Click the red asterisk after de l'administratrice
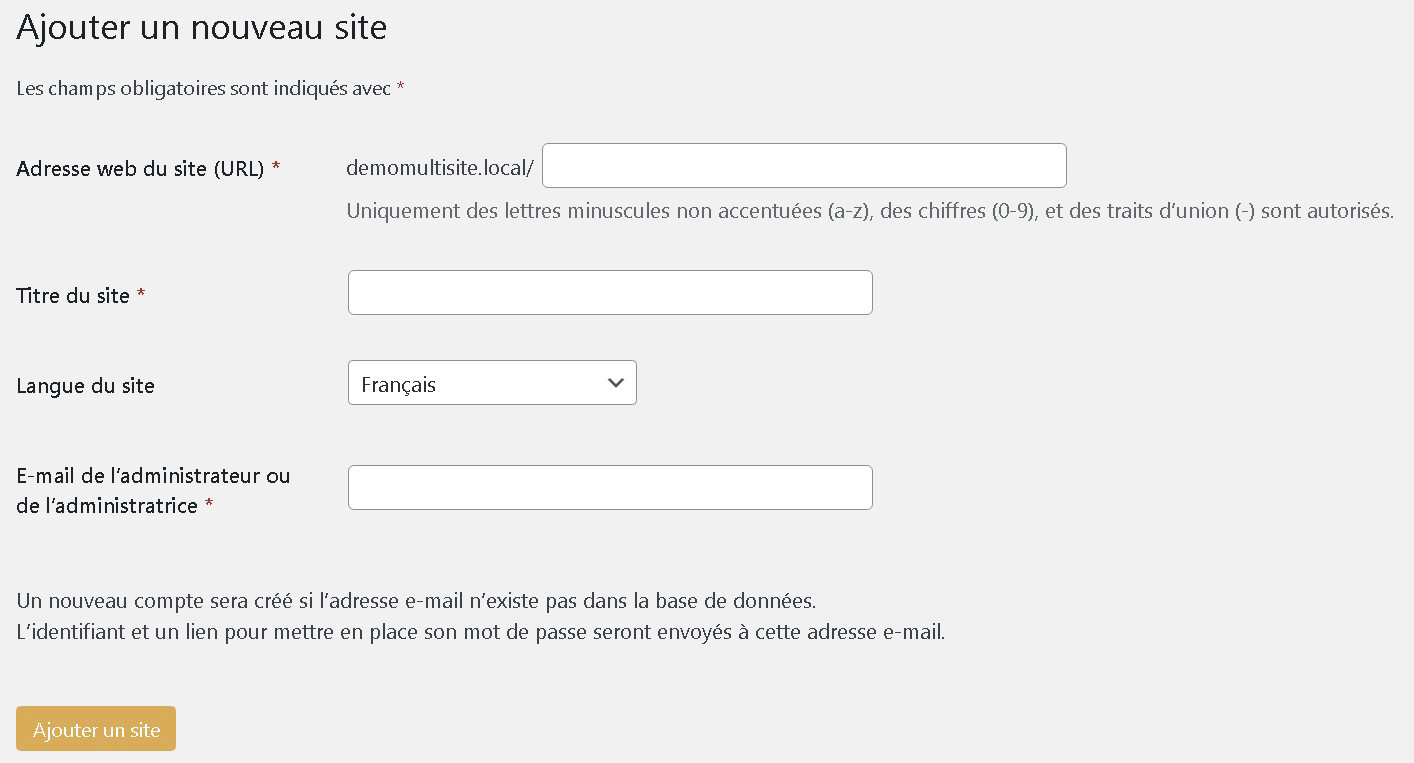The width and height of the screenshot is (1414, 763). point(209,505)
